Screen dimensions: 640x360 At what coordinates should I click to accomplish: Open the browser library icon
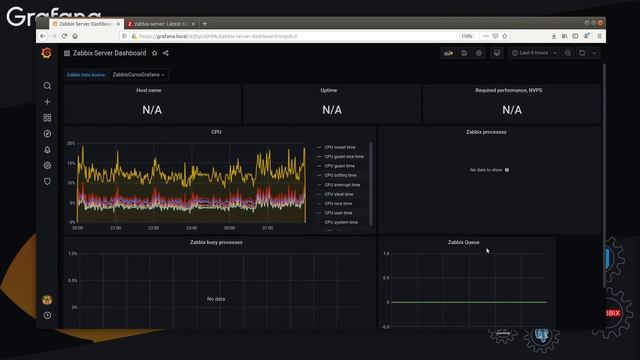tap(564, 36)
